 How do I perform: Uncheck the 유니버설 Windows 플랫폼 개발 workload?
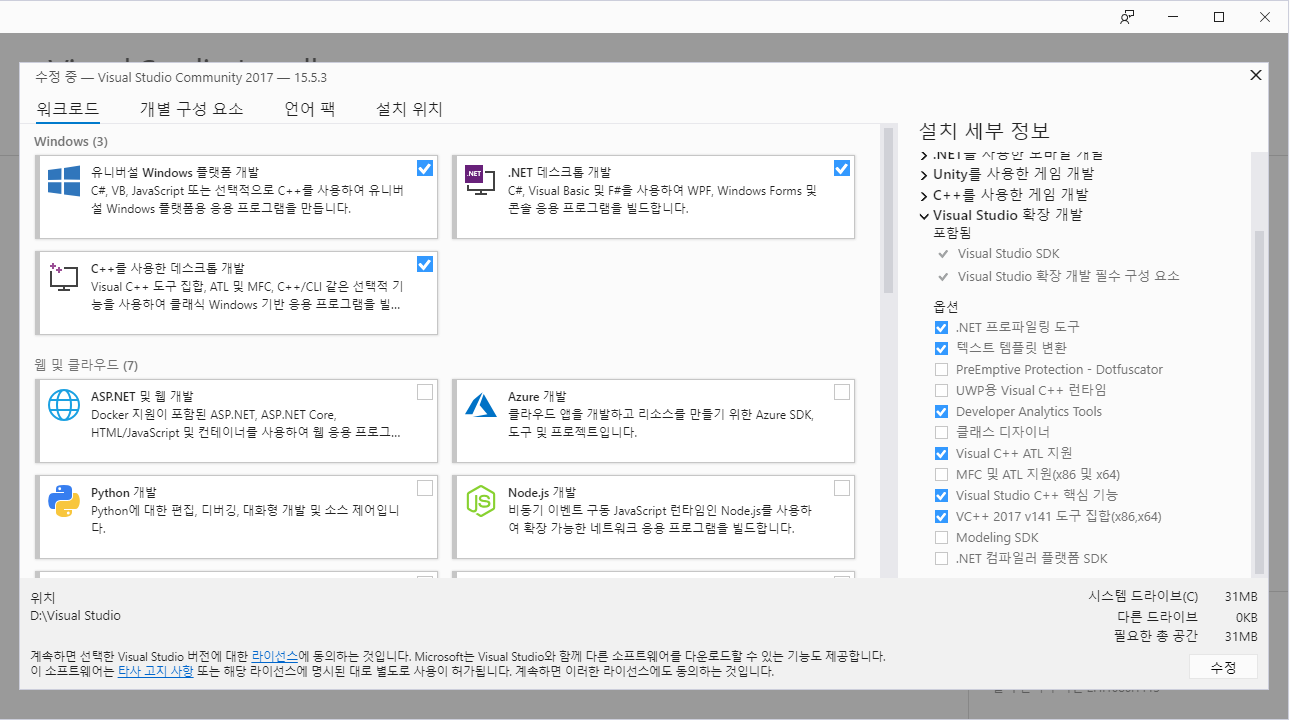coord(425,168)
